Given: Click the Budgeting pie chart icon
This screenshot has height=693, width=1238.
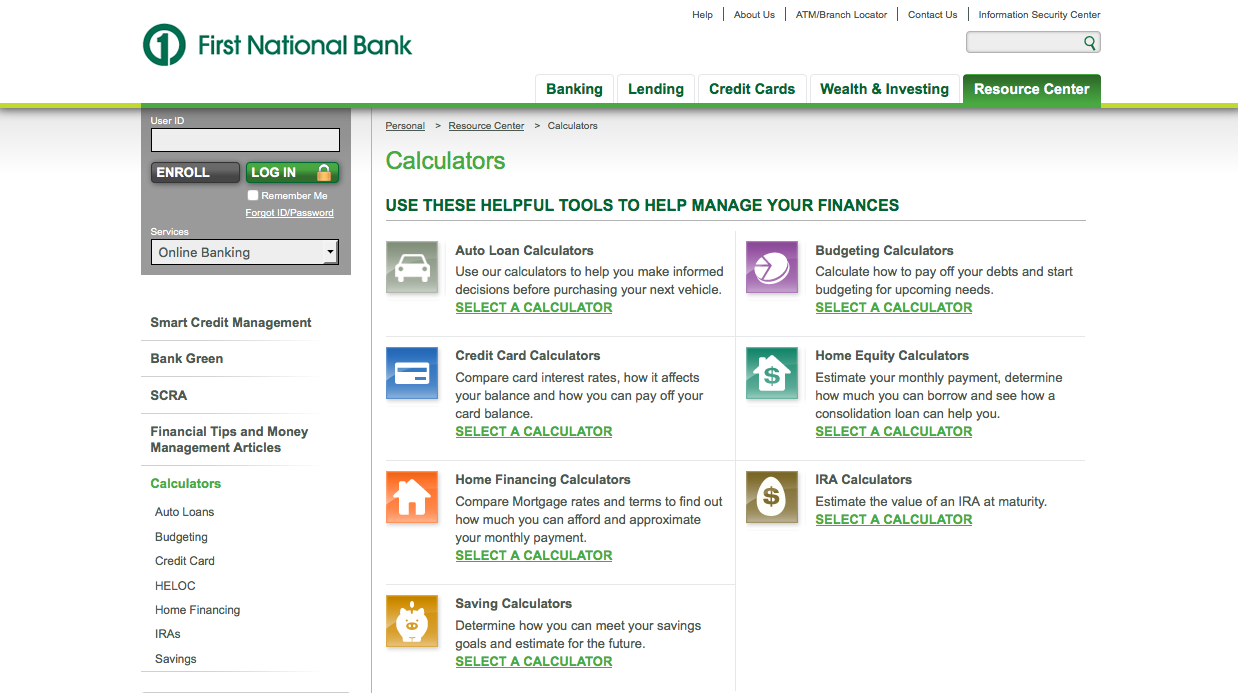Looking at the screenshot, I should 772,267.
